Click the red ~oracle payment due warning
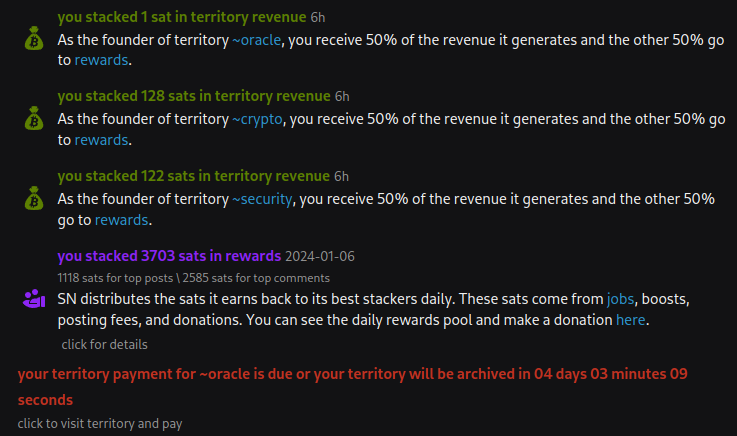Image resolution: width=737 pixels, height=436 pixels. [350, 375]
